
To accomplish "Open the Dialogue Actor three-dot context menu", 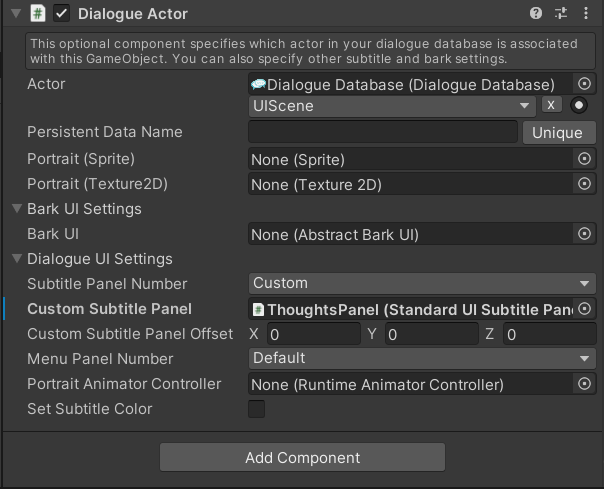I will 586,13.
